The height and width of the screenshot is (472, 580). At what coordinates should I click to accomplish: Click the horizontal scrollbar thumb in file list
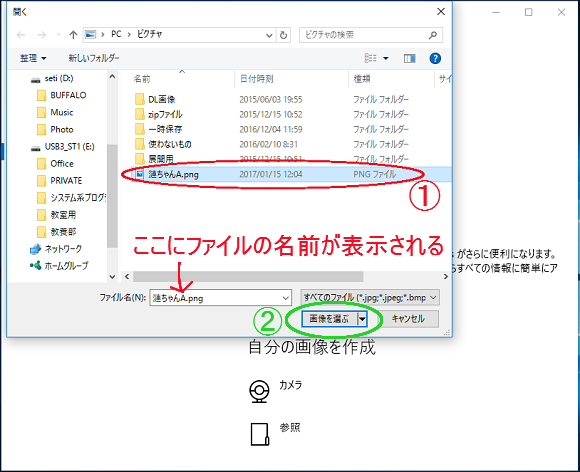click(x=248, y=277)
